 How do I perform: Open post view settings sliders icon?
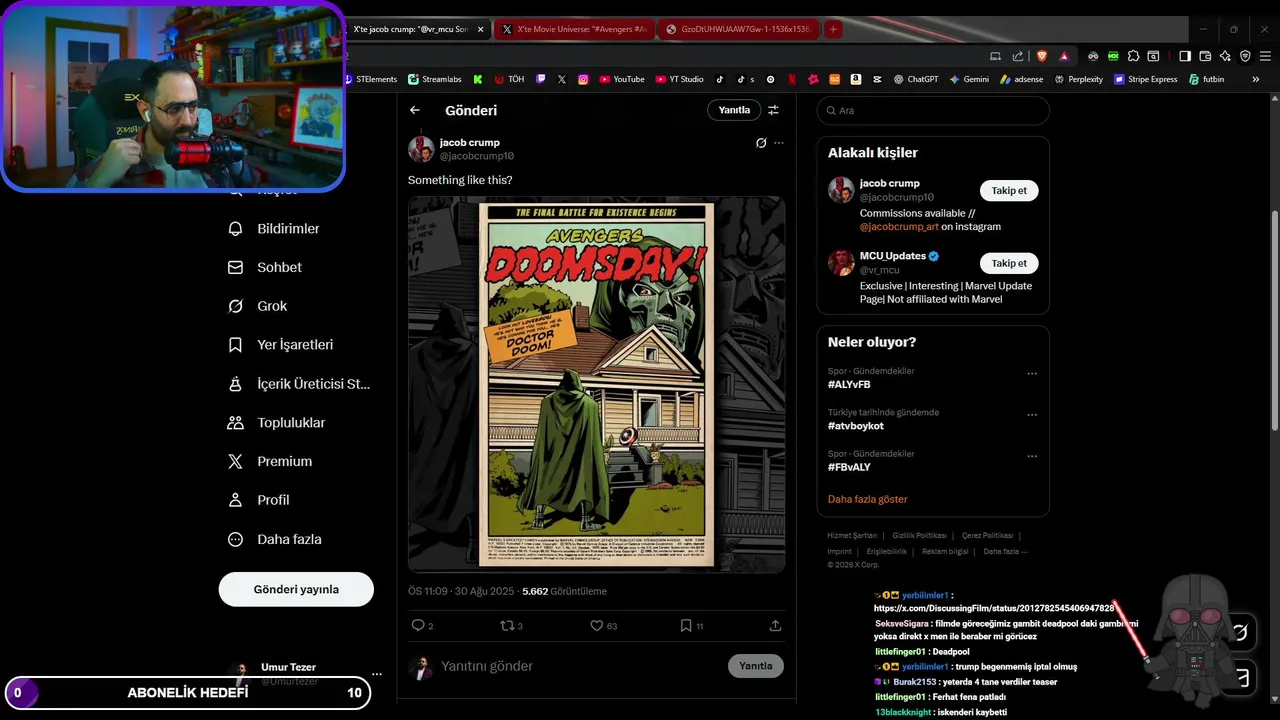click(x=773, y=110)
